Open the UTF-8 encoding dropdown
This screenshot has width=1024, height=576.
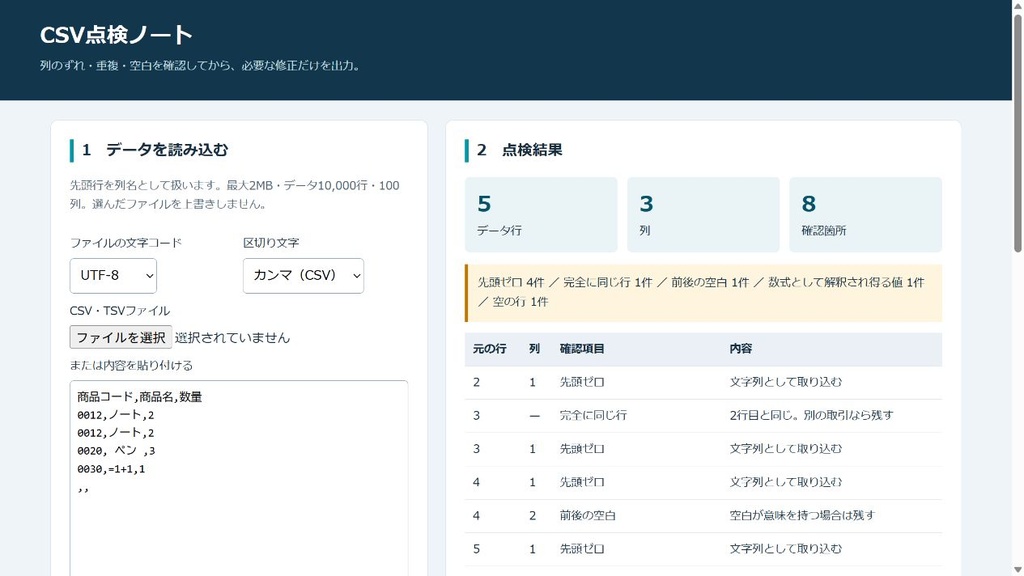coord(113,276)
